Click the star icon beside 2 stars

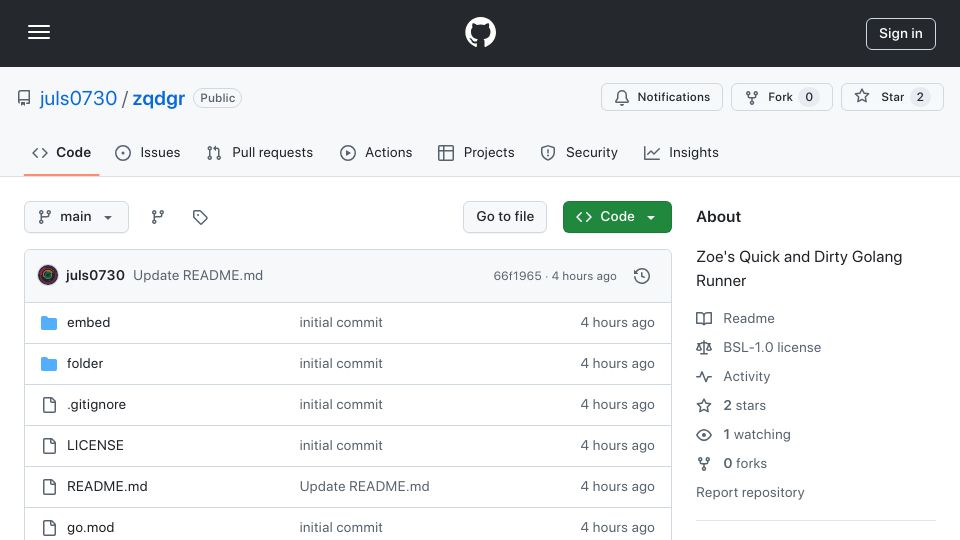(x=704, y=405)
